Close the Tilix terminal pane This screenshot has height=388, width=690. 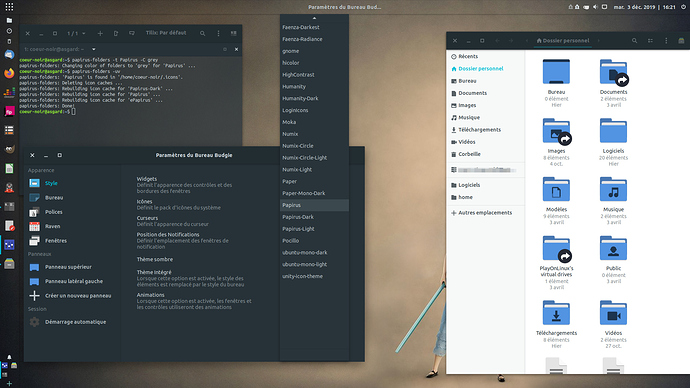point(236,49)
